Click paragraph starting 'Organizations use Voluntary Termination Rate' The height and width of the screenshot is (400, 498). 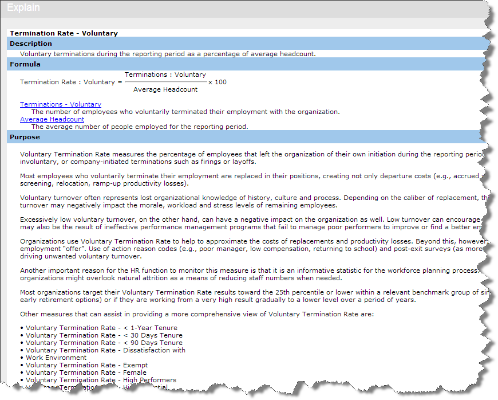[x=253, y=249]
